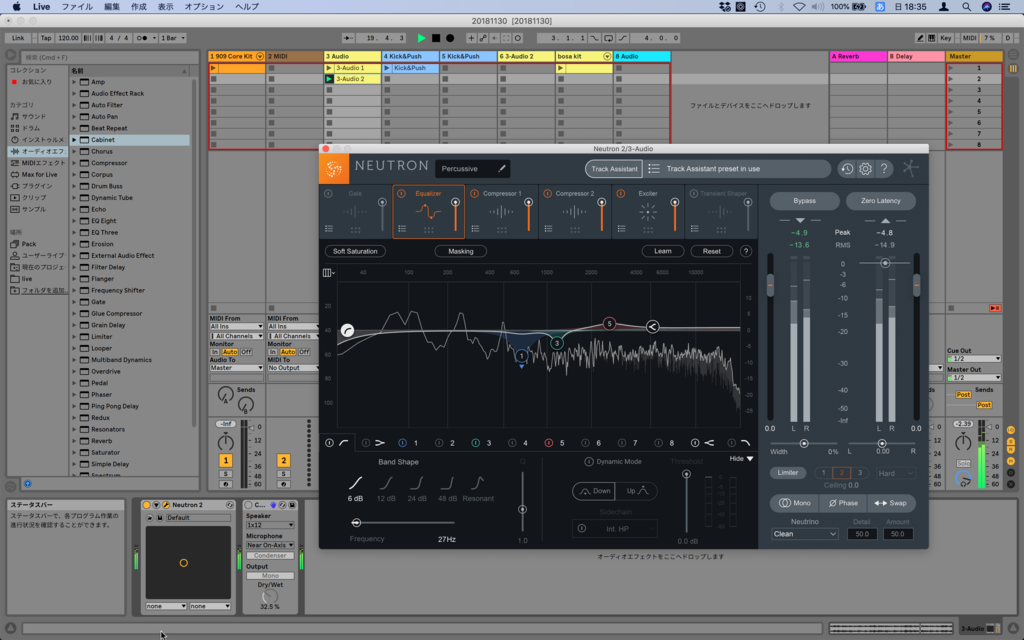
Task: Toggle EQ band 1 power button
Action: pos(402,443)
